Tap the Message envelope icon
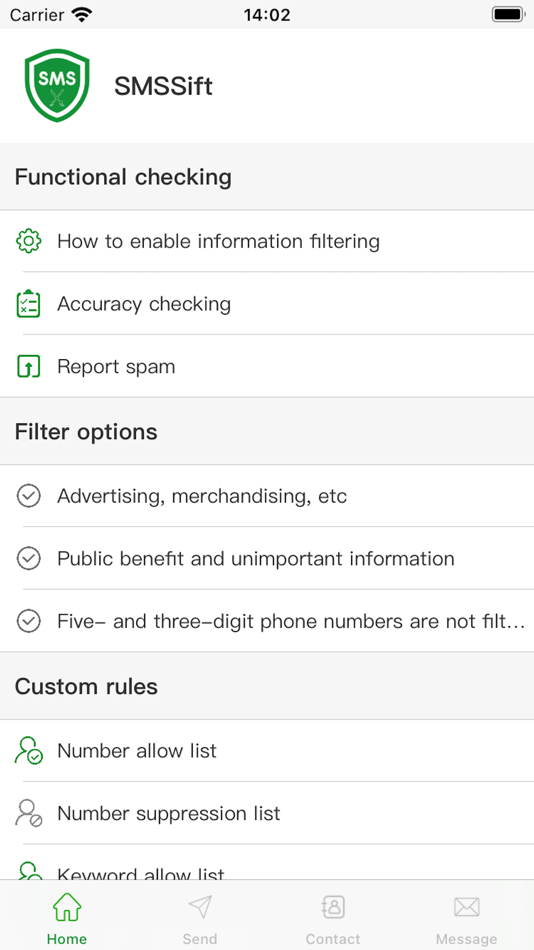This screenshot has width=534, height=950. click(467, 907)
